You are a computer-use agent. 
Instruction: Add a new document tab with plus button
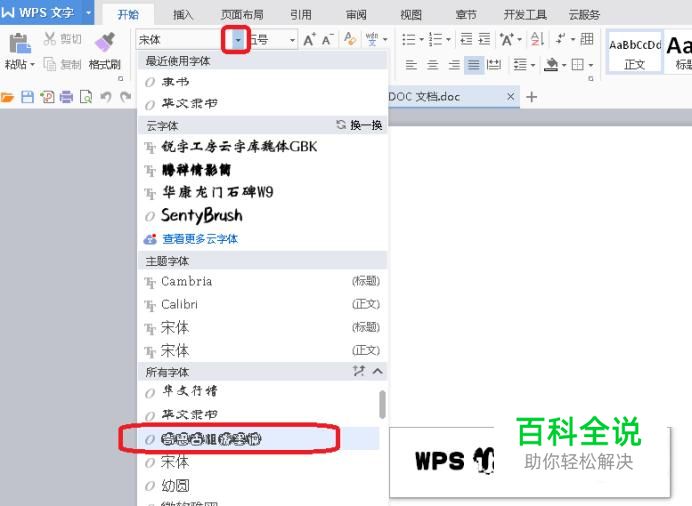pos(532,97)
